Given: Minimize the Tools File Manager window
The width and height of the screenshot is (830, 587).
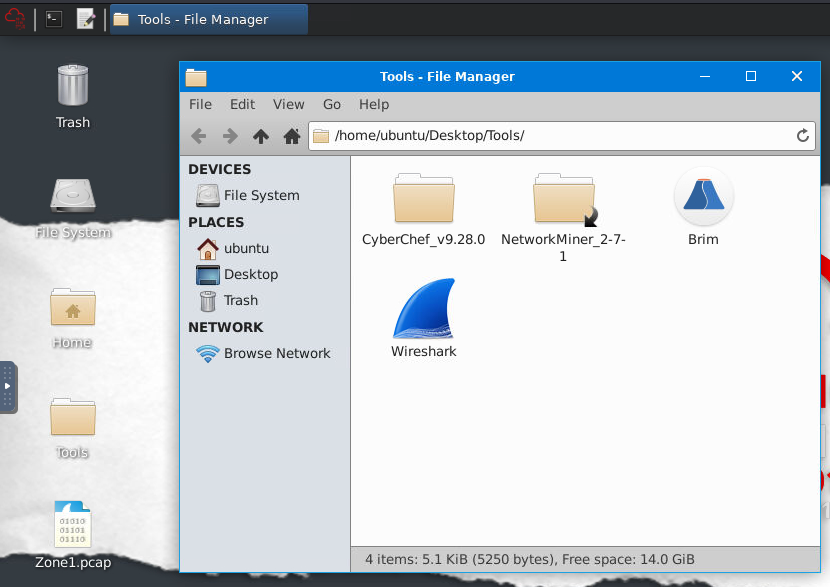Looking at the screenshot, I should 705,77.
